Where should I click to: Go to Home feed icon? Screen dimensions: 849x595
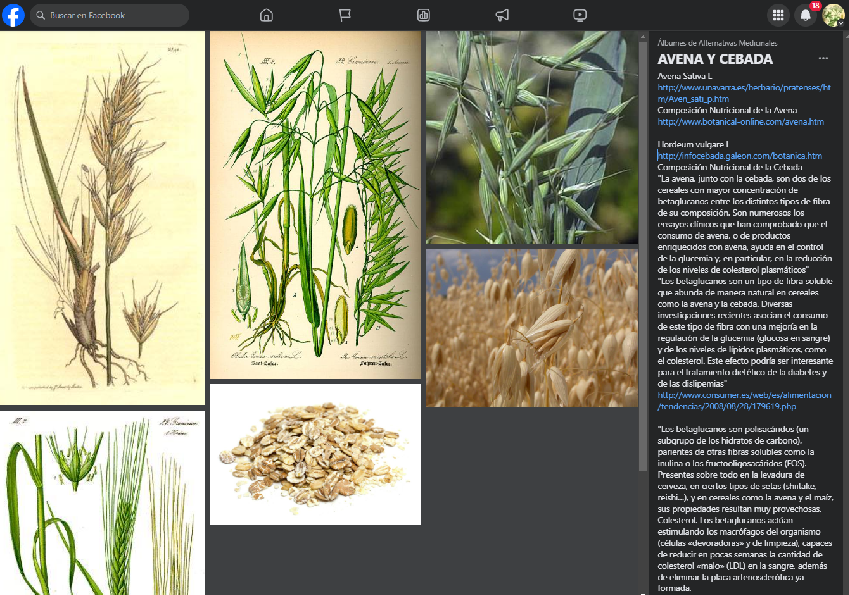(x=266, y=15)
